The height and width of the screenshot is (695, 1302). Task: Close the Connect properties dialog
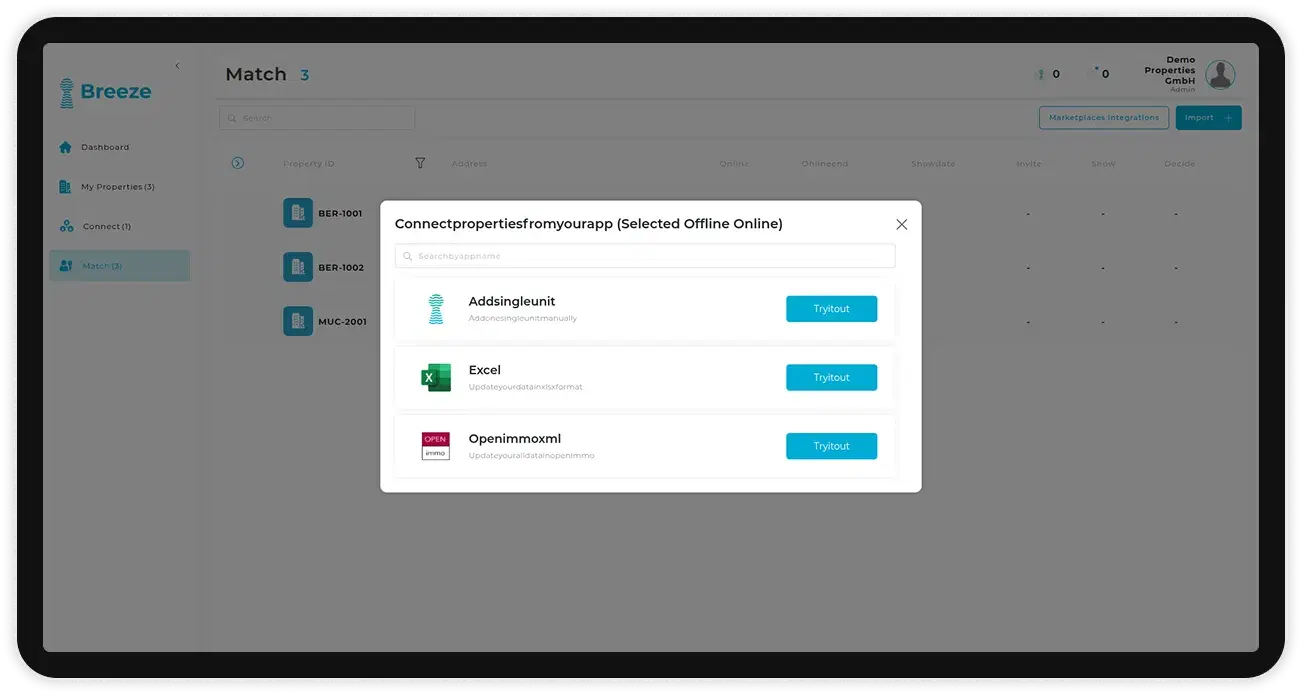[x=901, y=224]
